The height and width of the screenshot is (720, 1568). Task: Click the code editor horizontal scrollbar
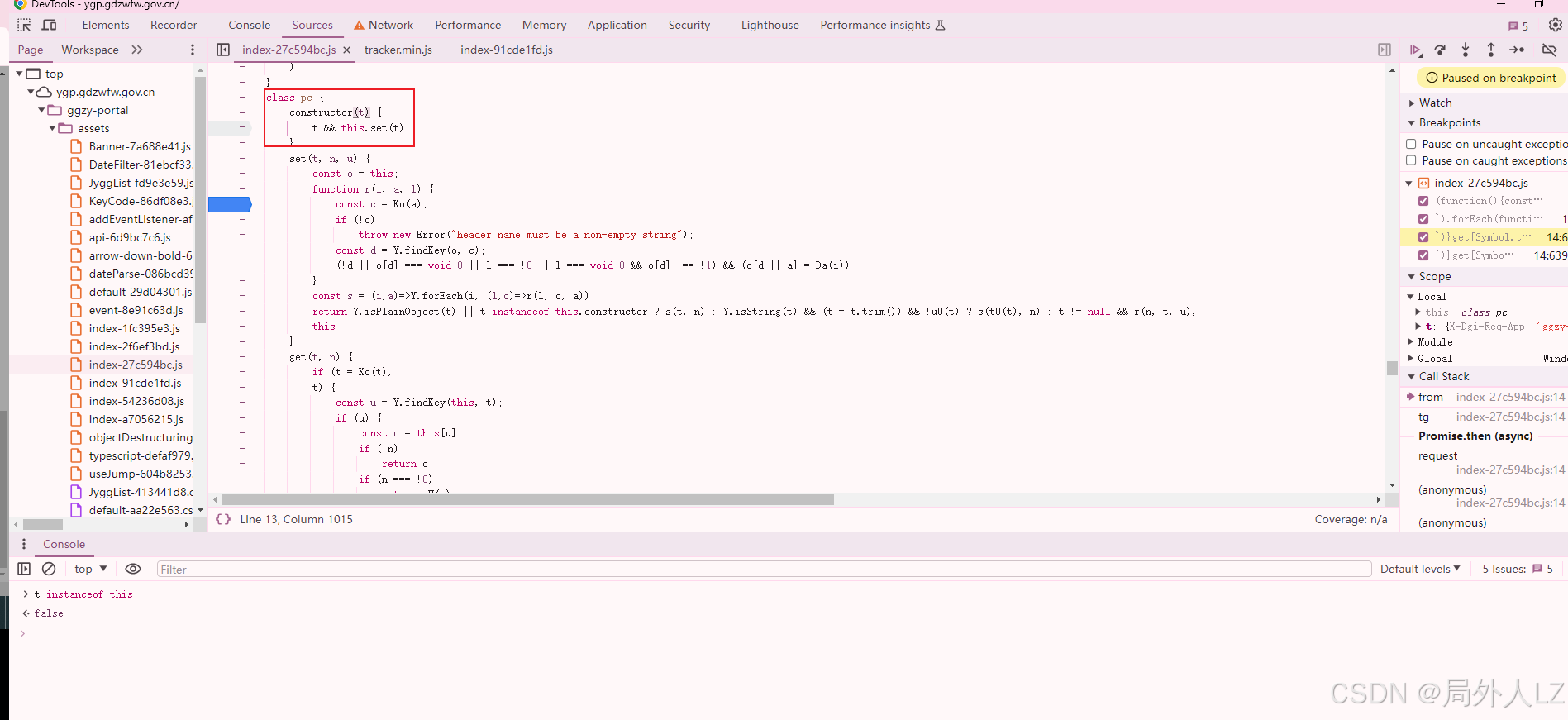click(528, 499)
